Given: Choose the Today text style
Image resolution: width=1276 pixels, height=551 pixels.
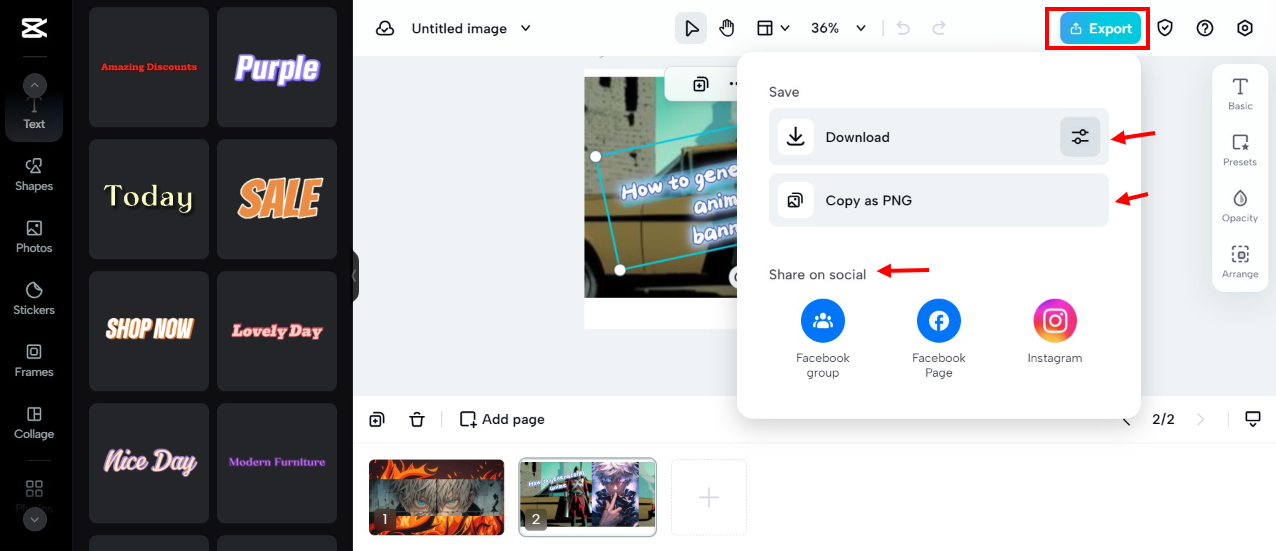Looking at the screenshot, I should pos(149,199).
